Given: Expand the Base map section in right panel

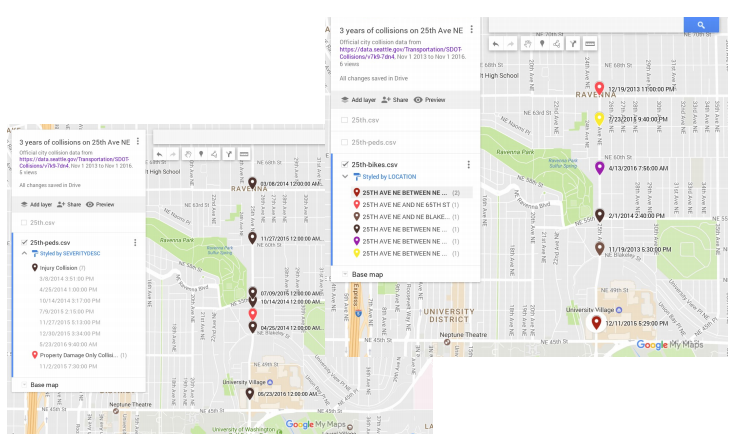Looking at the screenshot, I should (345, 274).
